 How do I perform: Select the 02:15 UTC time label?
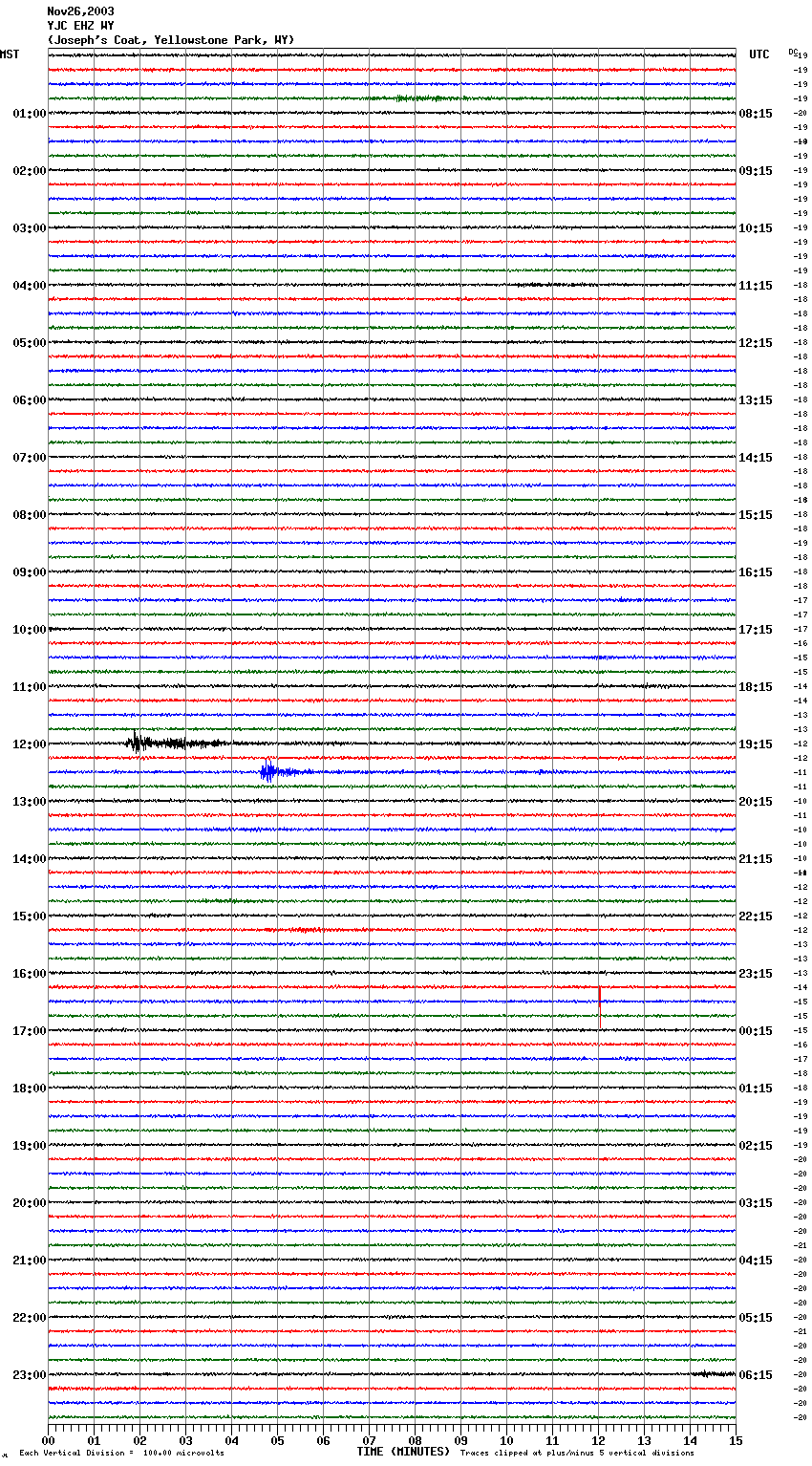756,1146
